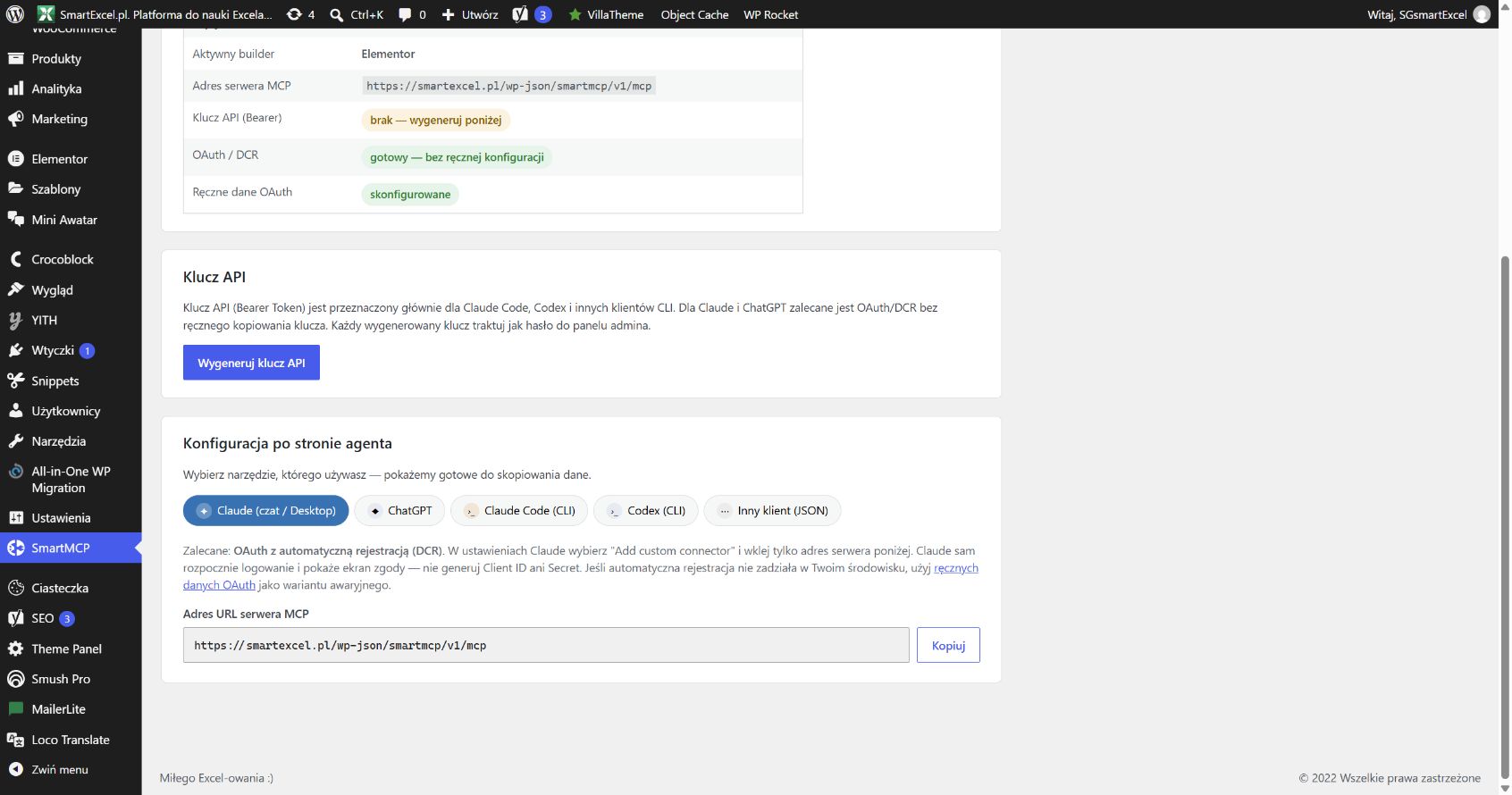Click the Szablony folder icon
1512x795 pixels.
15,189
